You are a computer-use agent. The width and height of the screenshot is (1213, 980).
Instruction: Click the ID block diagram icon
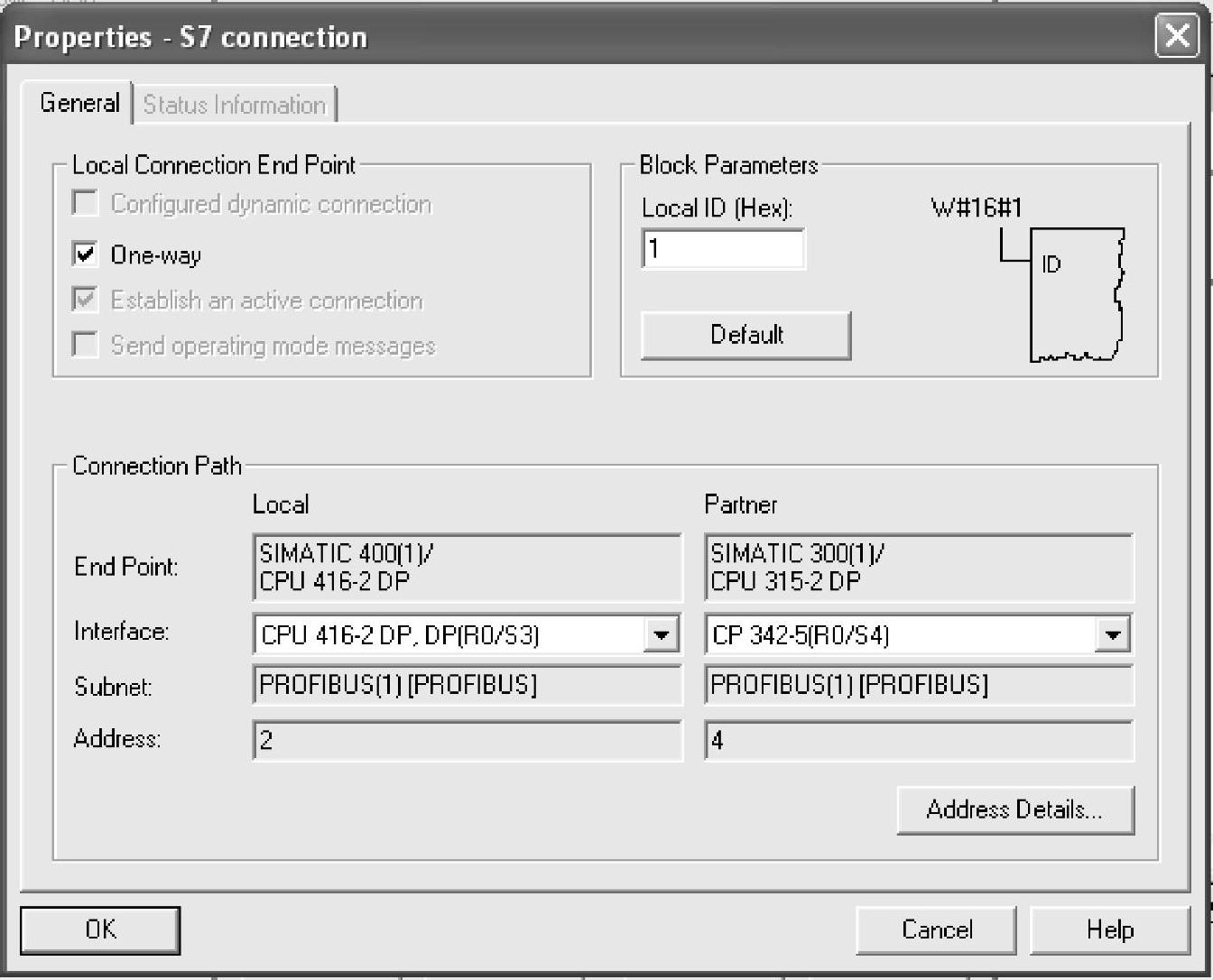(1076, 294)
